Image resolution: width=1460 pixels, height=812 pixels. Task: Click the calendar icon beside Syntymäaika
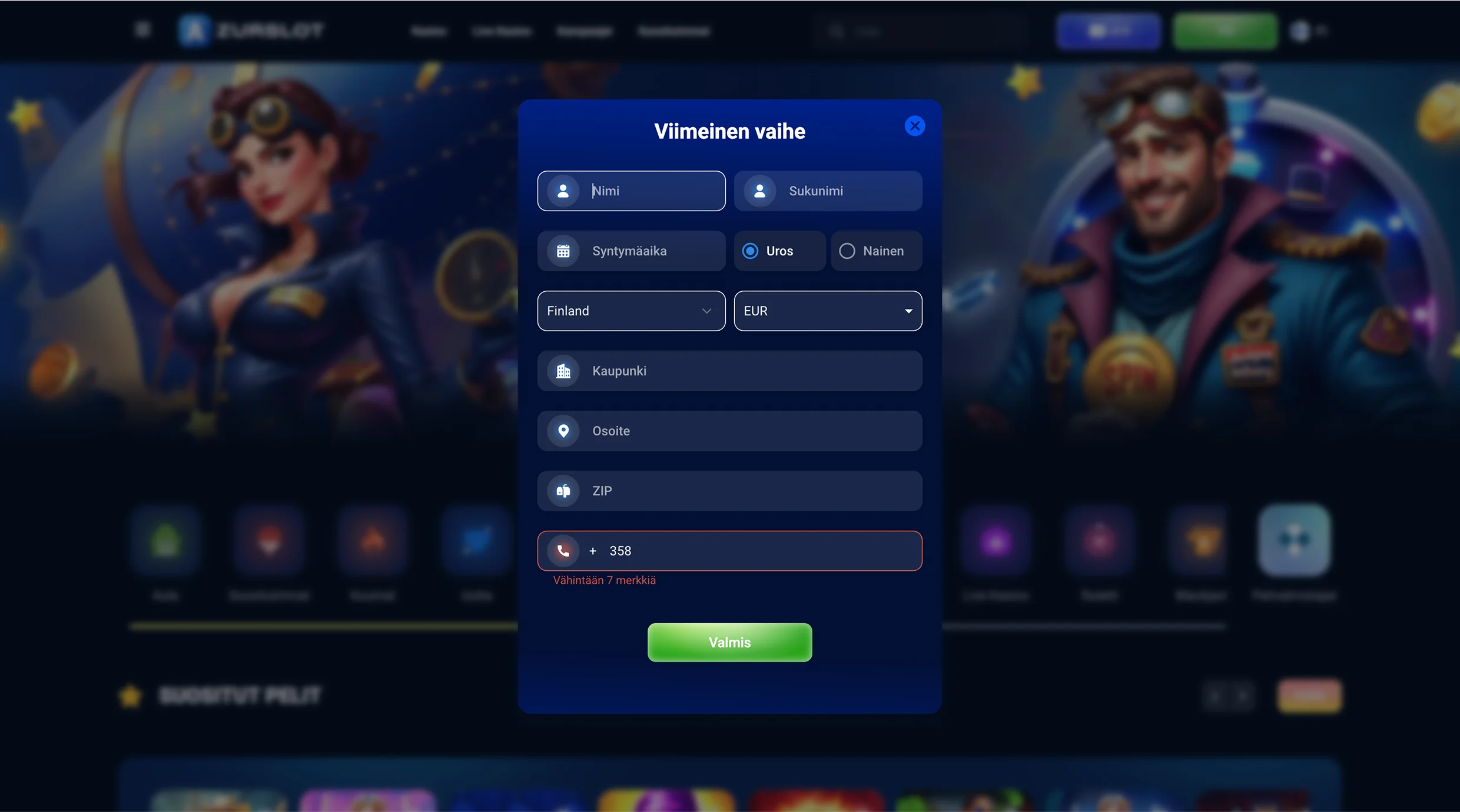point(563,251)
